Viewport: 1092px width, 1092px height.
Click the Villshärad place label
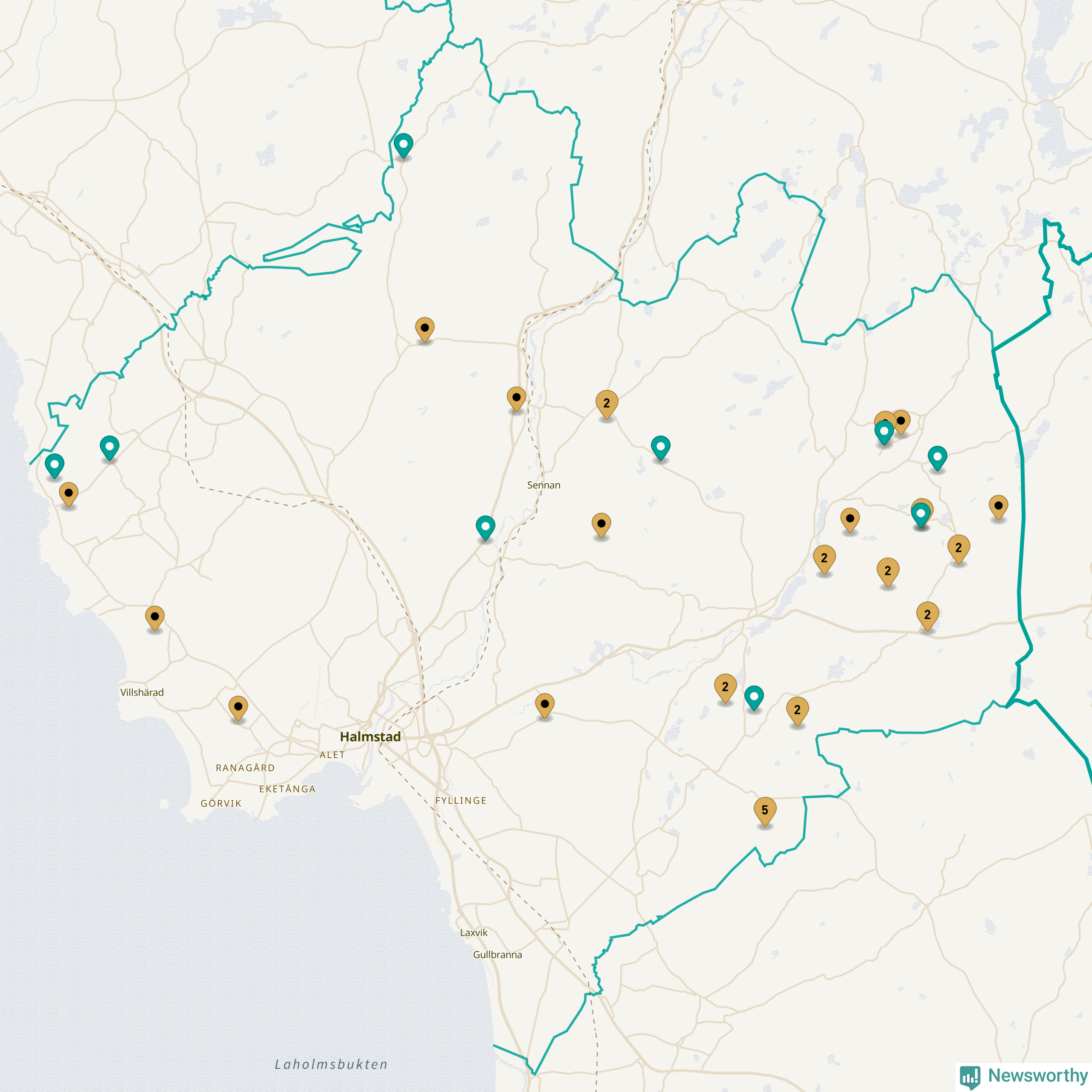coord(142,692)
